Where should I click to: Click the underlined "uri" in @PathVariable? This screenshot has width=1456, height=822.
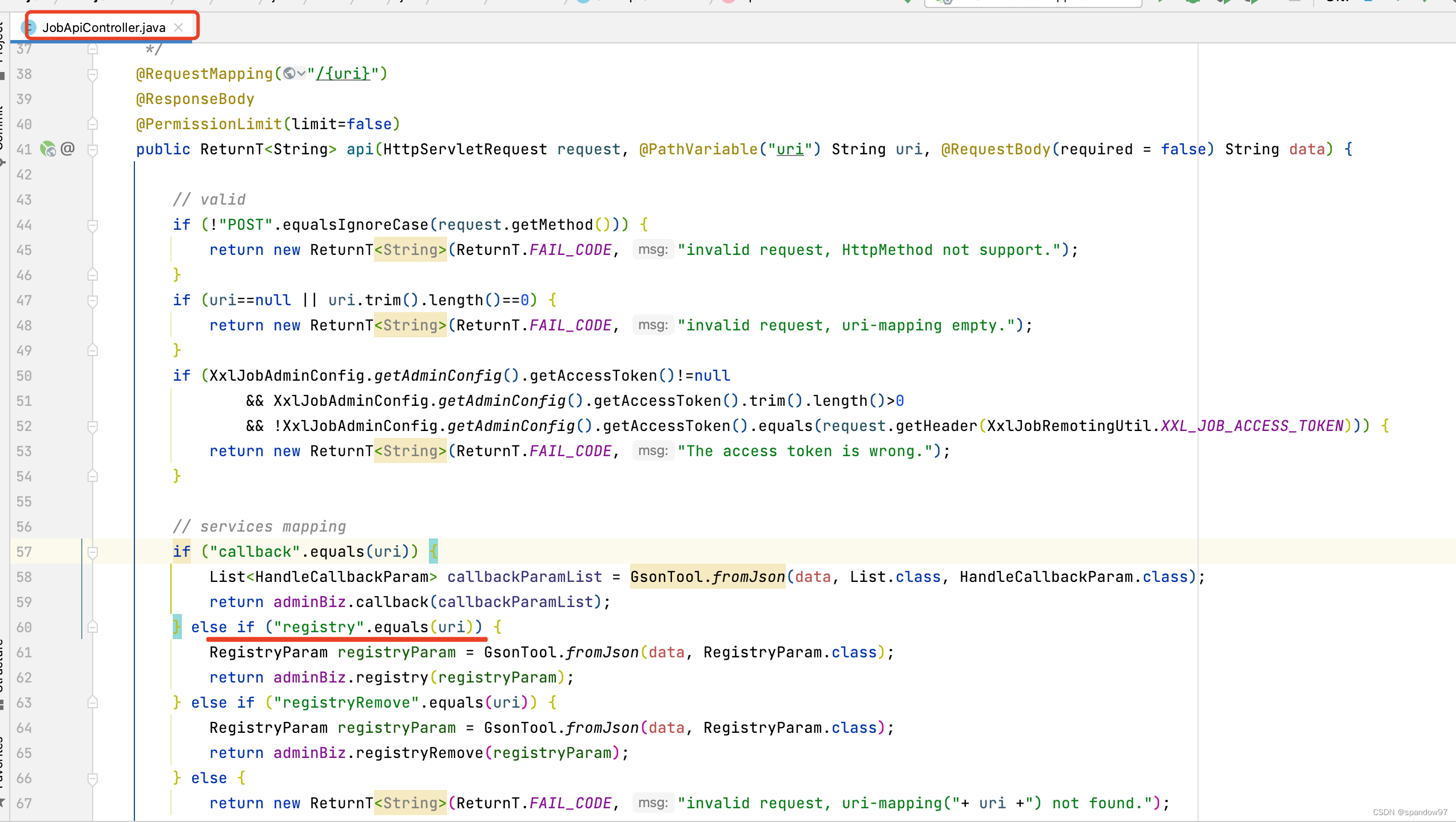pos(790,149)
